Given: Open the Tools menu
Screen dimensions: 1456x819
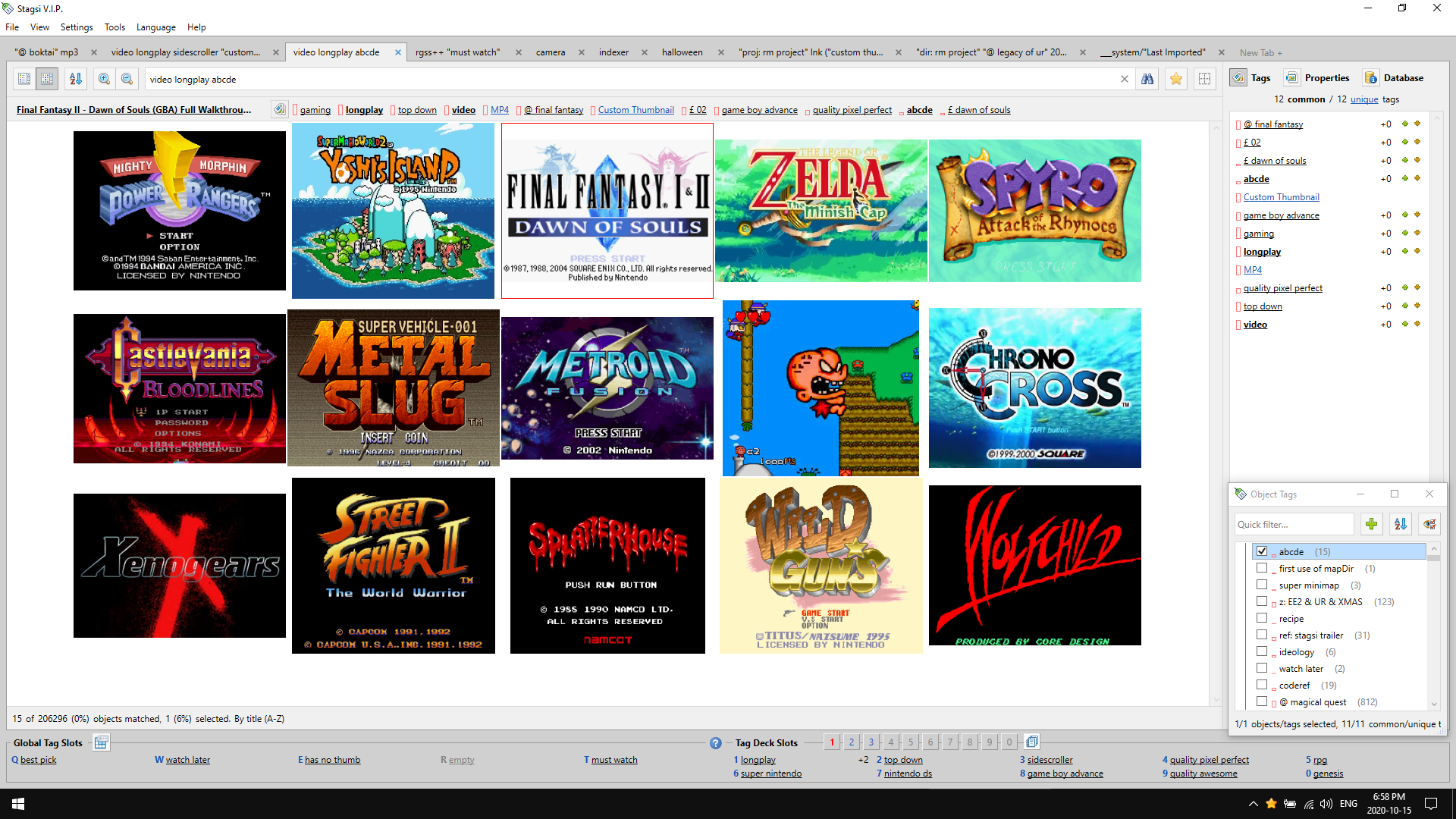Looking at the screenshot, I should click(x=115, y=27).
